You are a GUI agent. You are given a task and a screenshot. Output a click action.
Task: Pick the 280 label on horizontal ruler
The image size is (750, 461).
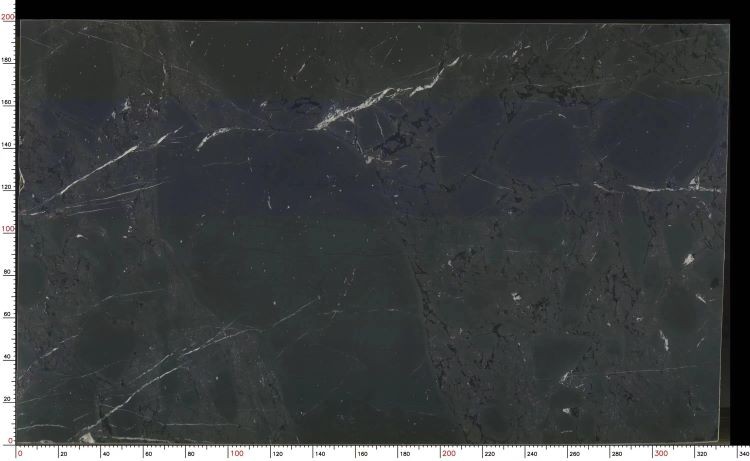(617, 453)
